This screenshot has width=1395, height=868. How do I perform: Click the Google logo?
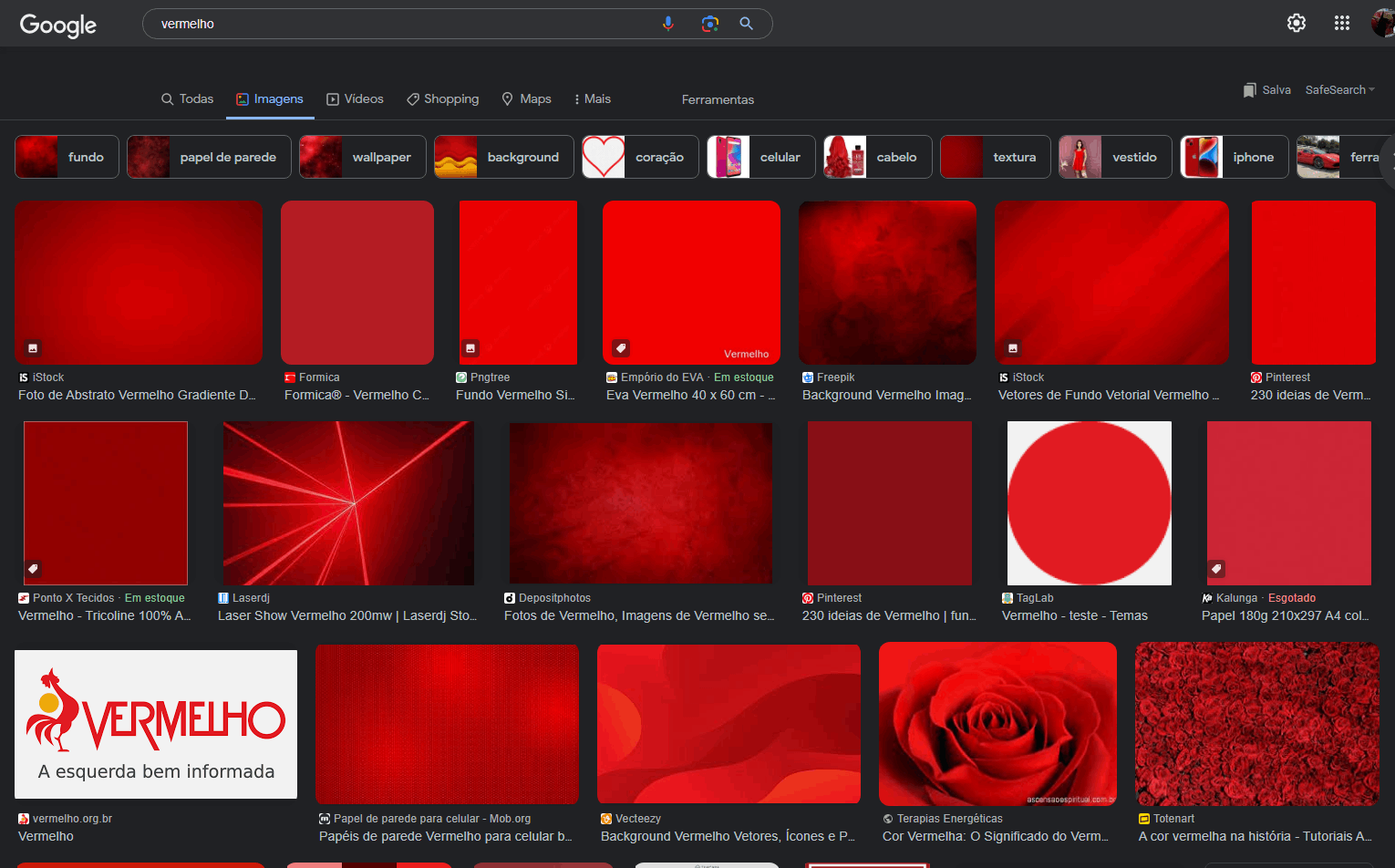click(57, 25)
